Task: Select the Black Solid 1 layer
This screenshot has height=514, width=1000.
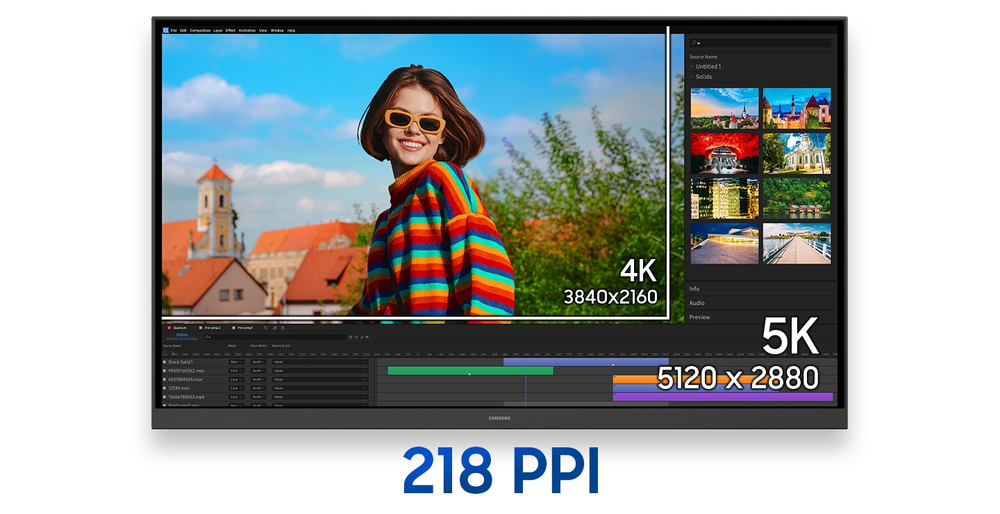Action: pos(180,362)
